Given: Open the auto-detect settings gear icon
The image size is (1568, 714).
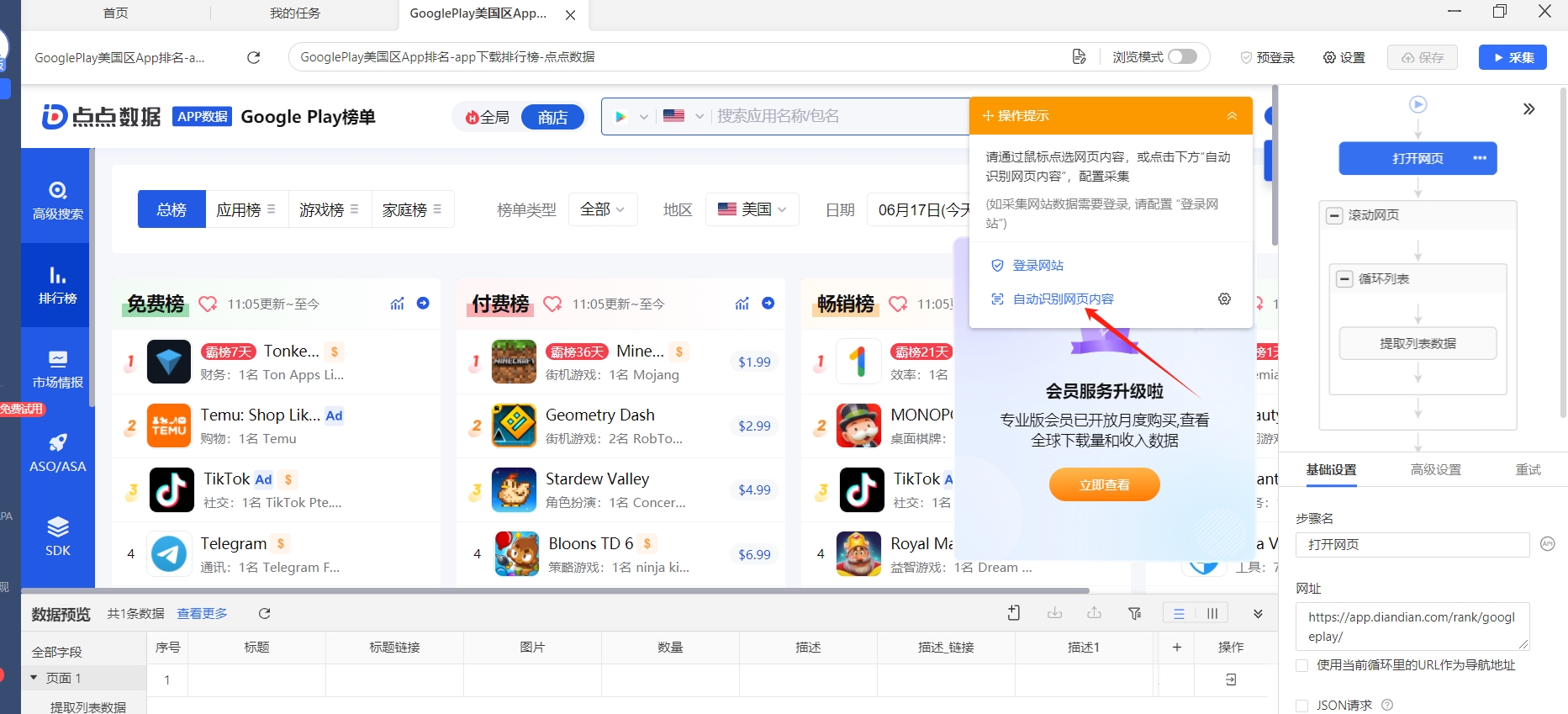Looking at the screenshot, I should (x=1224, y=299).
